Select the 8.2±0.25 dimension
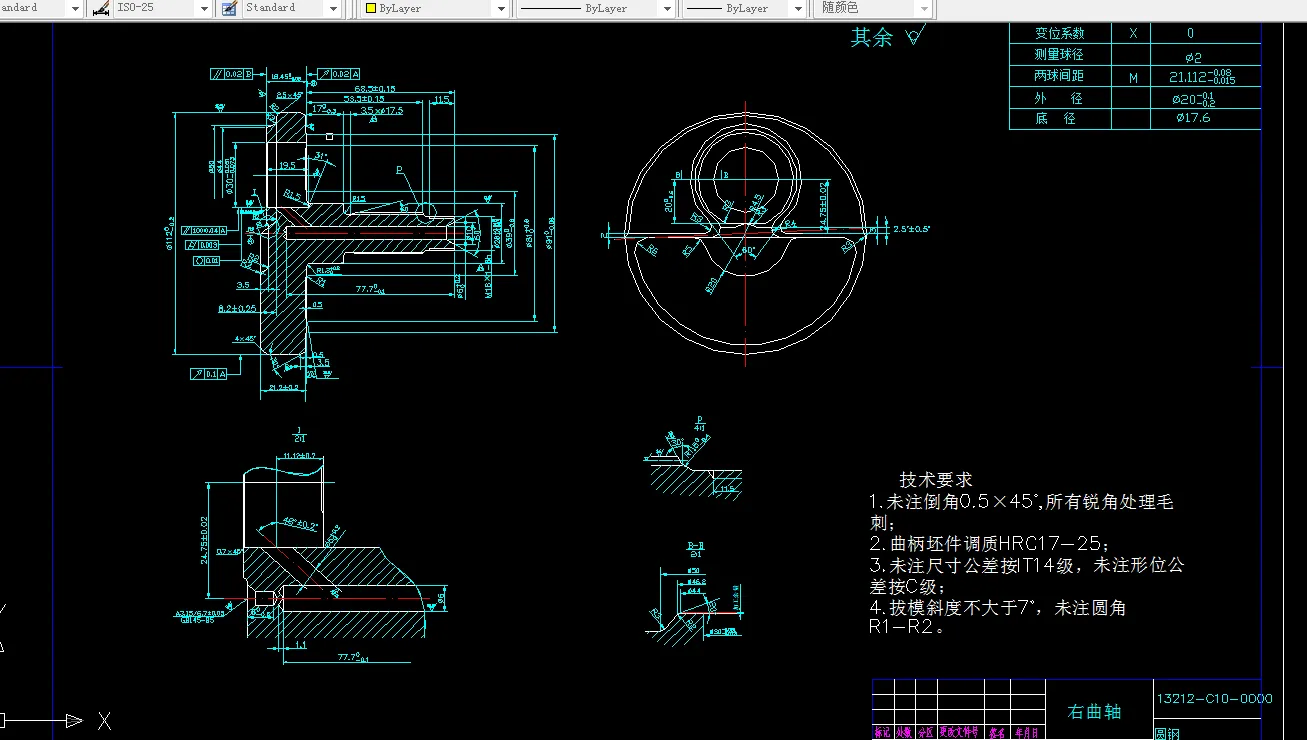The width and height of the screenshot is (1307, 740). click(x=237, y=308)
